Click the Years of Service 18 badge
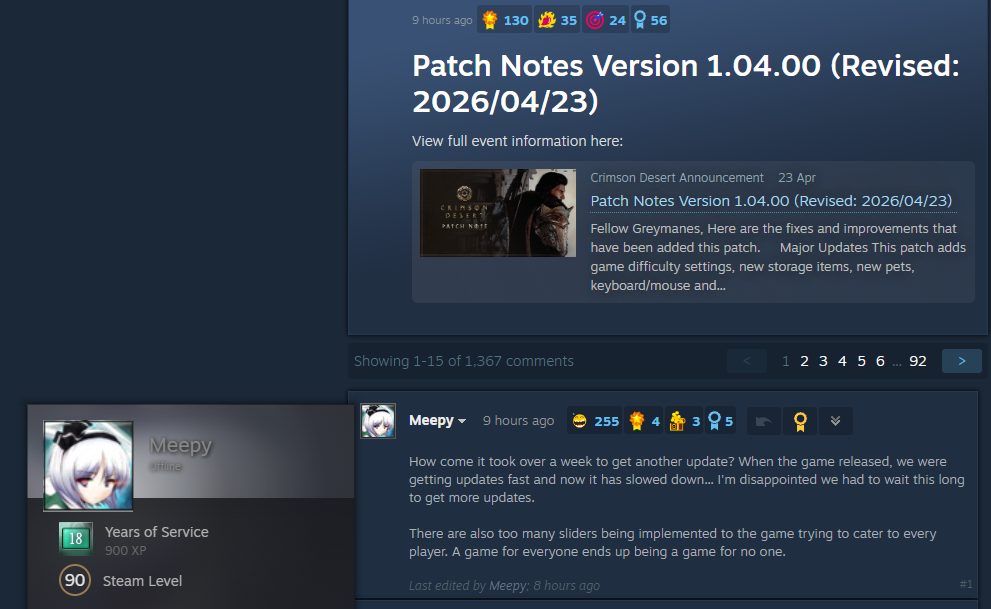Viewport: 991px width, 609px height. [x=76, y=538]
